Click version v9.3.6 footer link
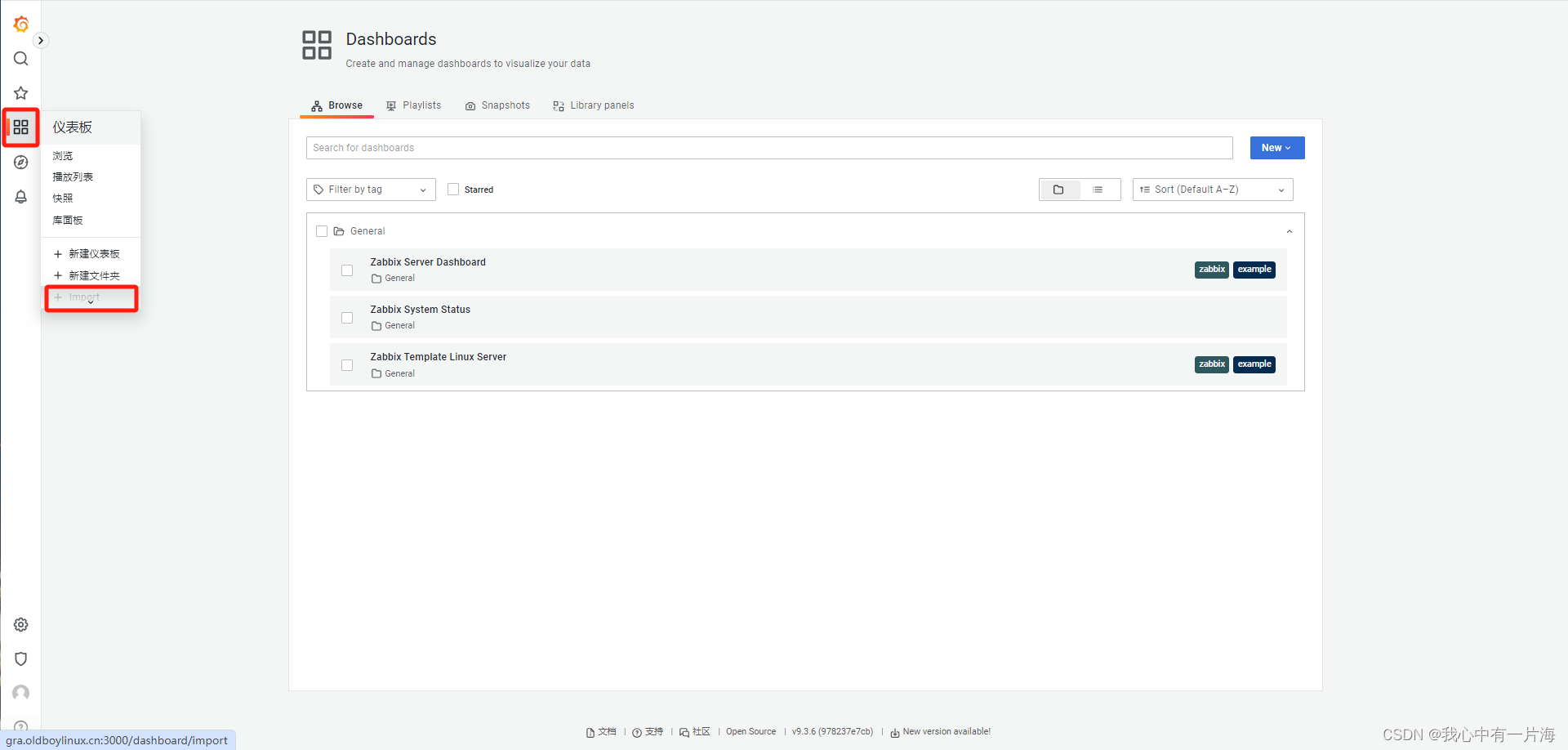The height and width of the screenshot is (750, 1568). [832, 732]
